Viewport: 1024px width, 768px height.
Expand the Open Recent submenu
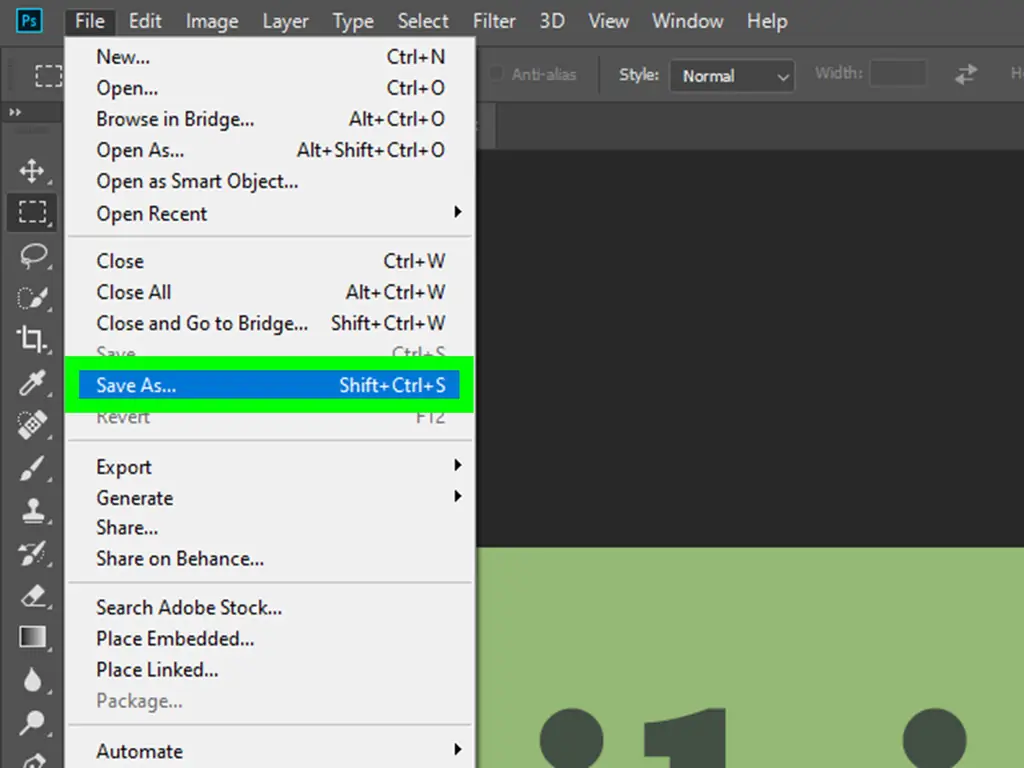point(270,214)
